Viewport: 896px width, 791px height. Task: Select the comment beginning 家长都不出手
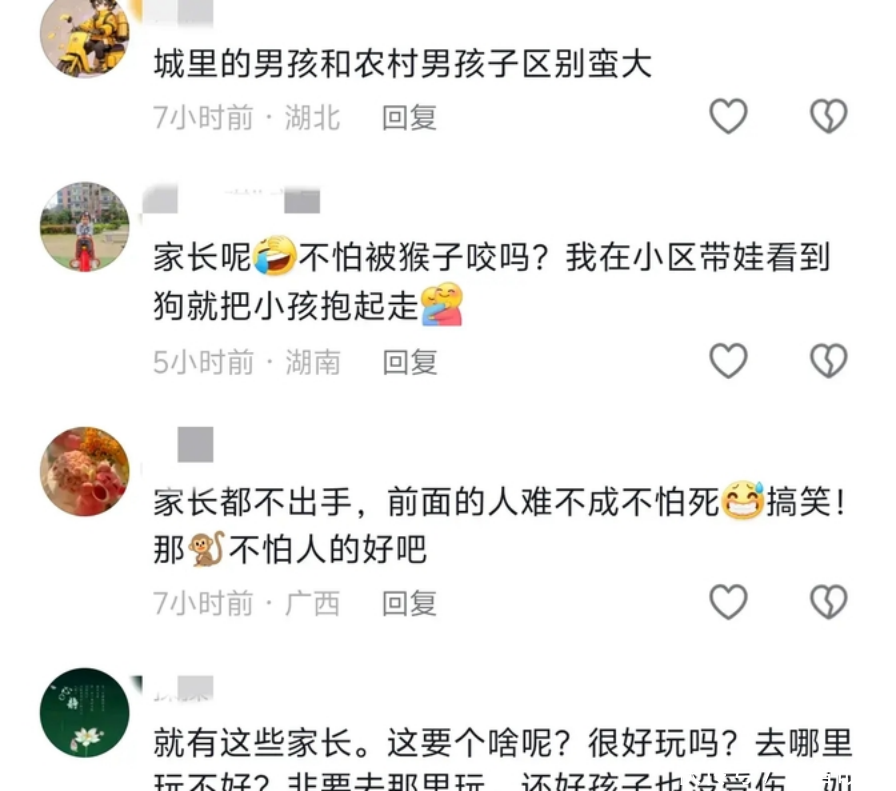(x=500, y=526)
